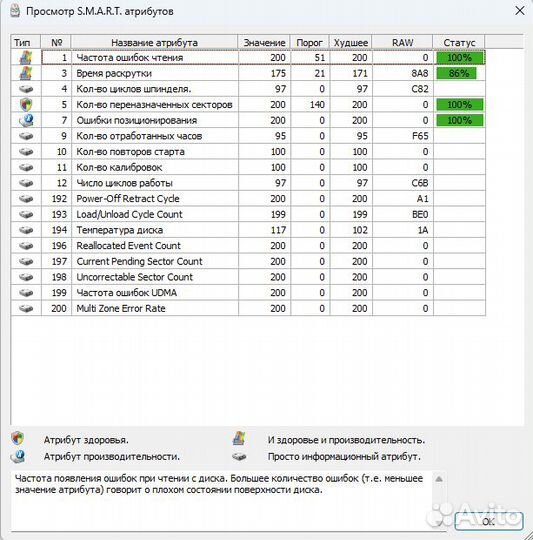Screen dimensions: 533x540
Task: Sort by the Тип column header
Action: pyautogui.click(x=26, y=42)
